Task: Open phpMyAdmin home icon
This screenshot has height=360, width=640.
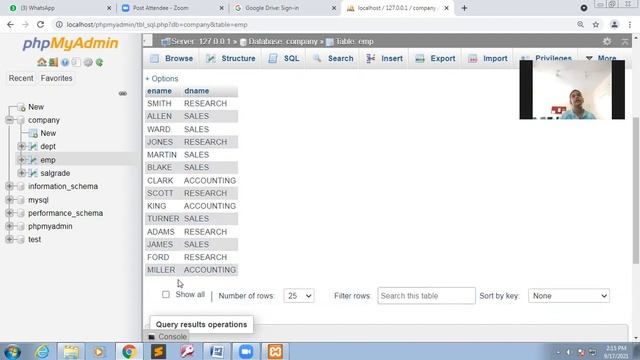Action: tap(42, 62)
